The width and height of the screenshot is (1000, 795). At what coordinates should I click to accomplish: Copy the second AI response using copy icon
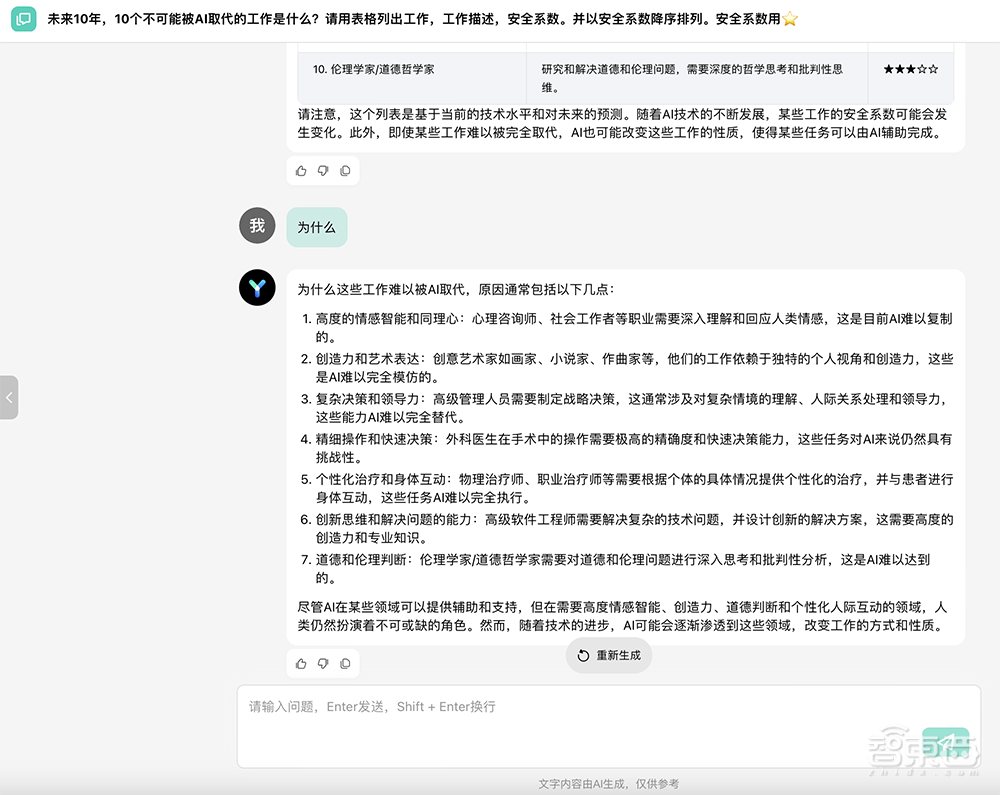coord(345,663)
